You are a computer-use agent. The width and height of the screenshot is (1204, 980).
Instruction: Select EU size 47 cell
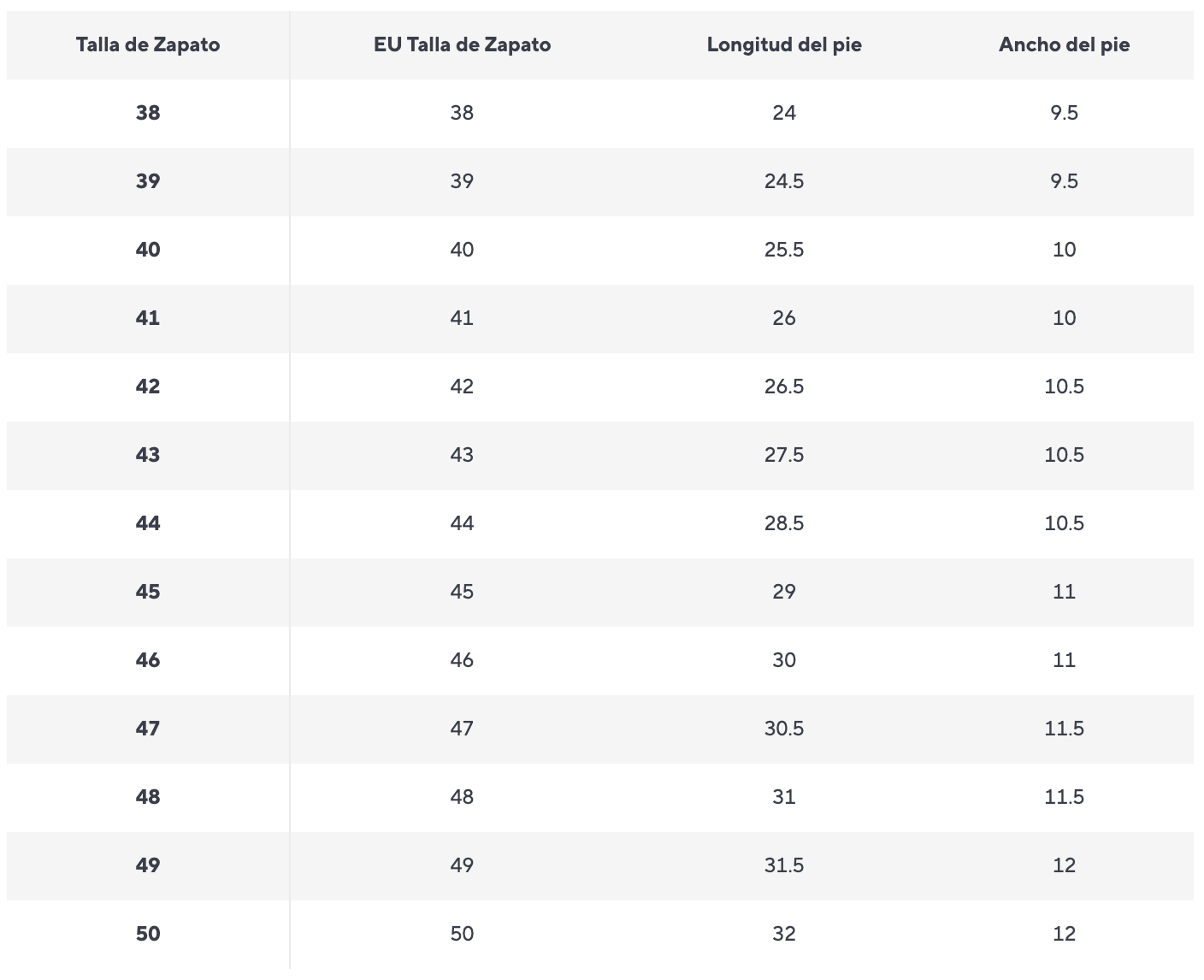(x=462, y=729)
